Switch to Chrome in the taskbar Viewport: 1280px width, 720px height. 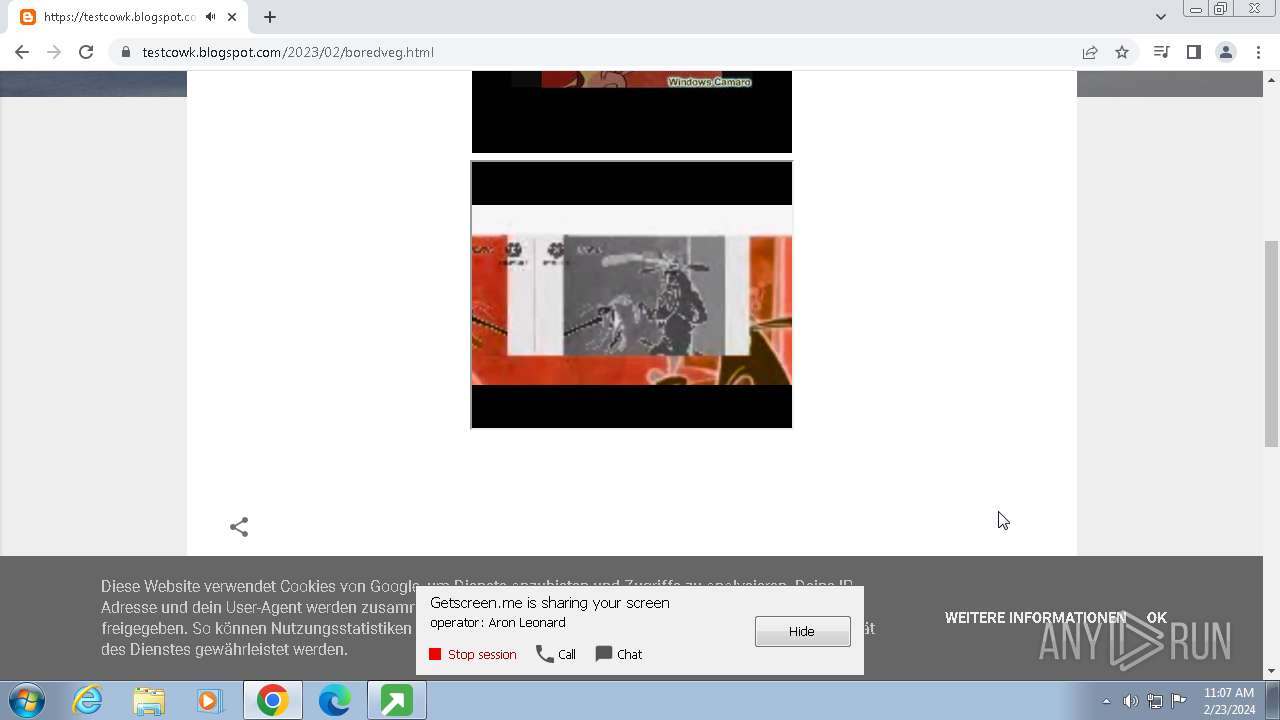pos(273,701)
